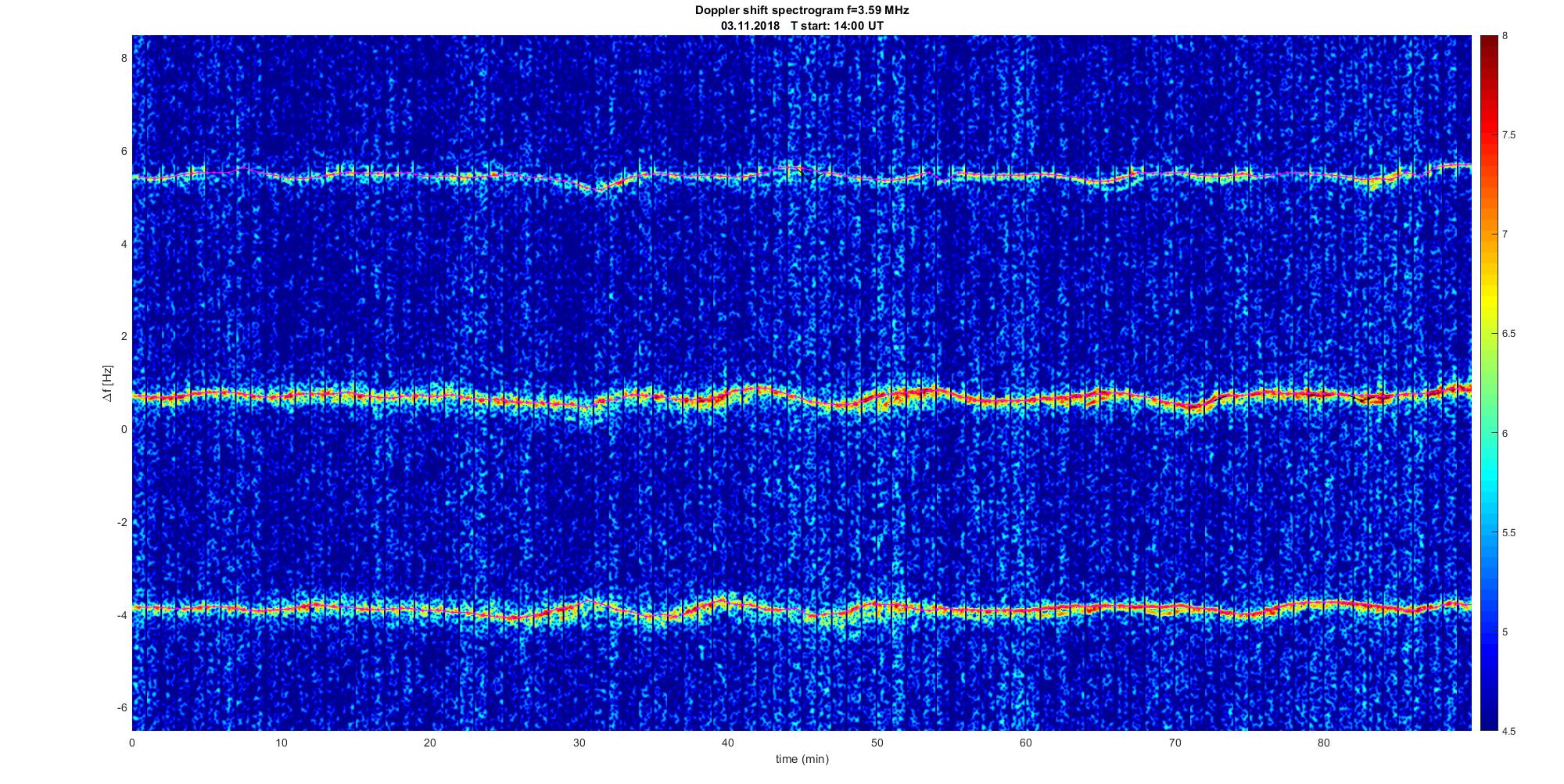
Task: Click the upper signal trace near 5.5 Hz
Action: coord(802,176)
